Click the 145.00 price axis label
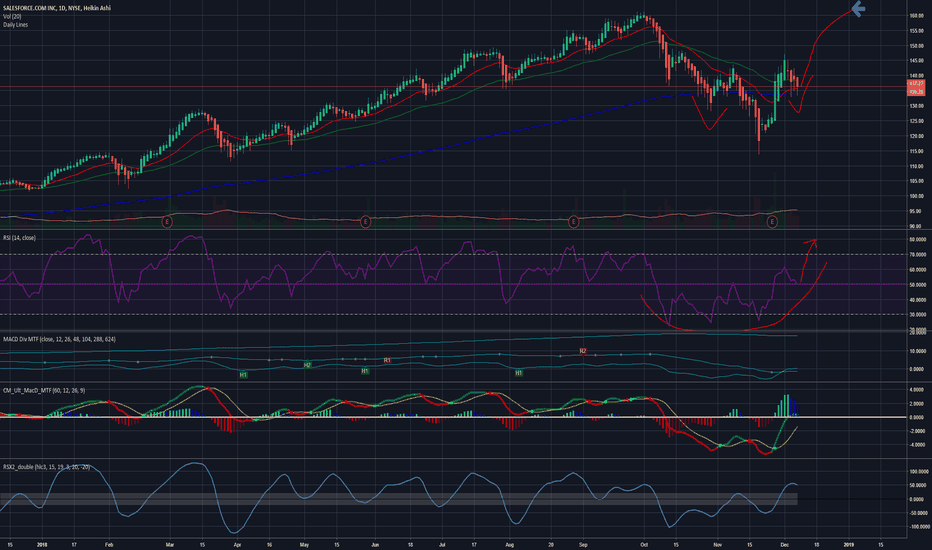The width and height of the screenshot is (932, 550). [916, 61]
